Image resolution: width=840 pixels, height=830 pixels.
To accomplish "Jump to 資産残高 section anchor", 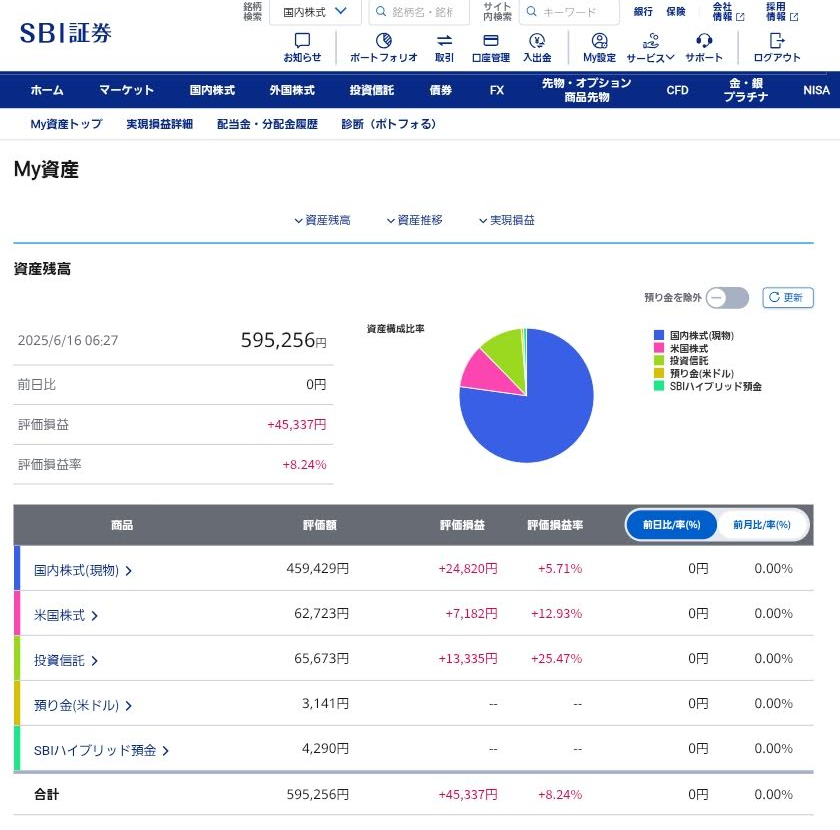I will (x=322, y=220).
